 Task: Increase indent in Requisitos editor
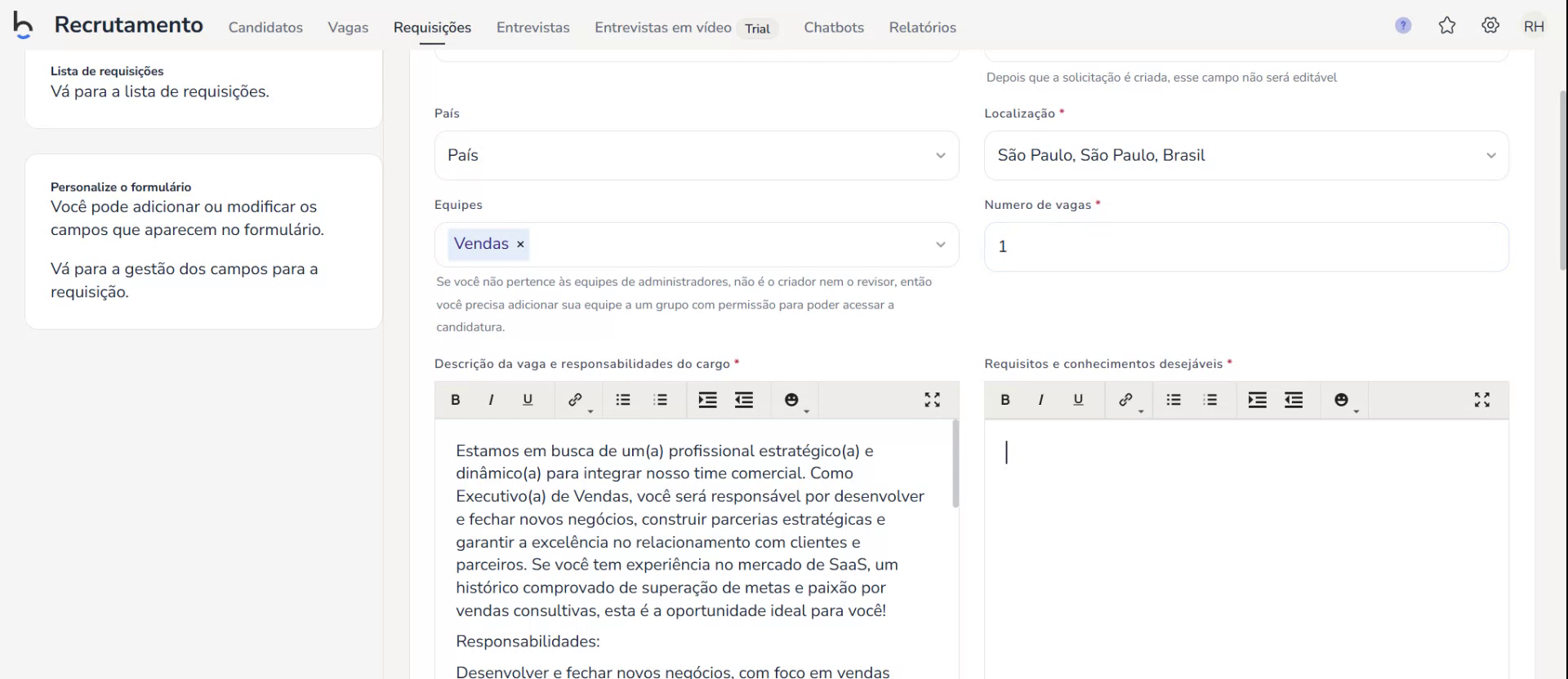coord(1258,400)
